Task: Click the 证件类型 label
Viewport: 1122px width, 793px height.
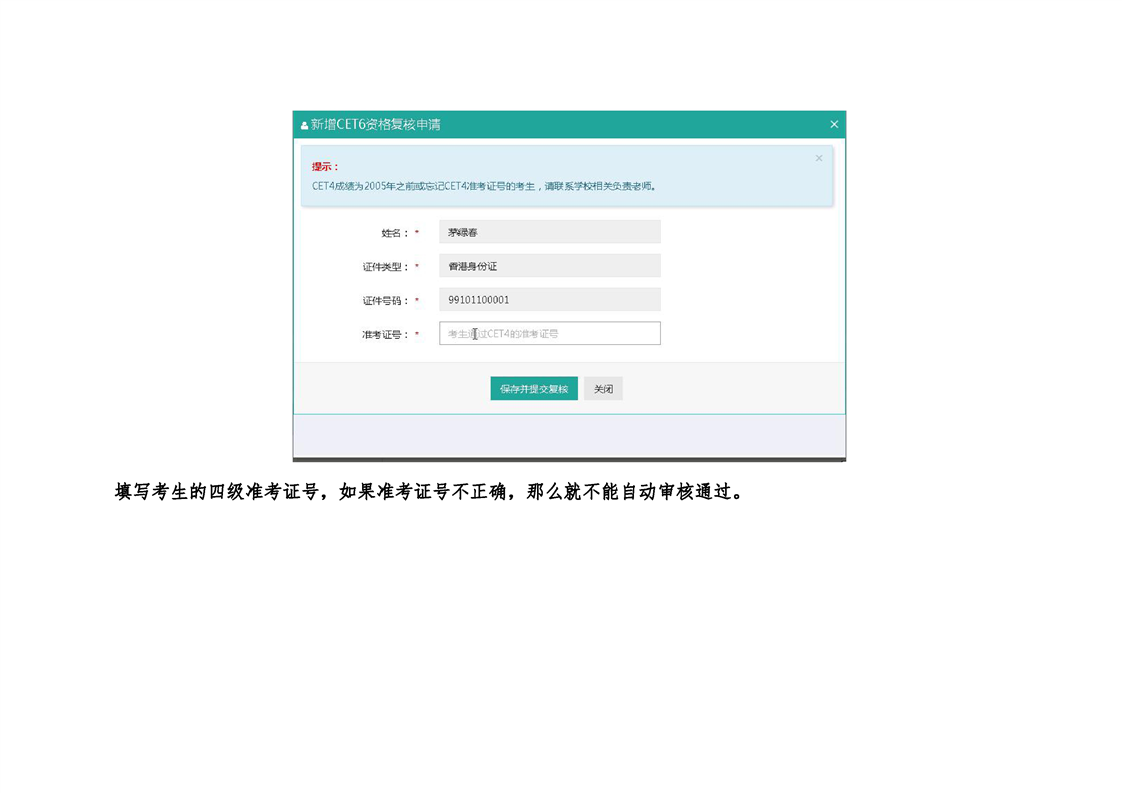Action: [x=386, y=267]
